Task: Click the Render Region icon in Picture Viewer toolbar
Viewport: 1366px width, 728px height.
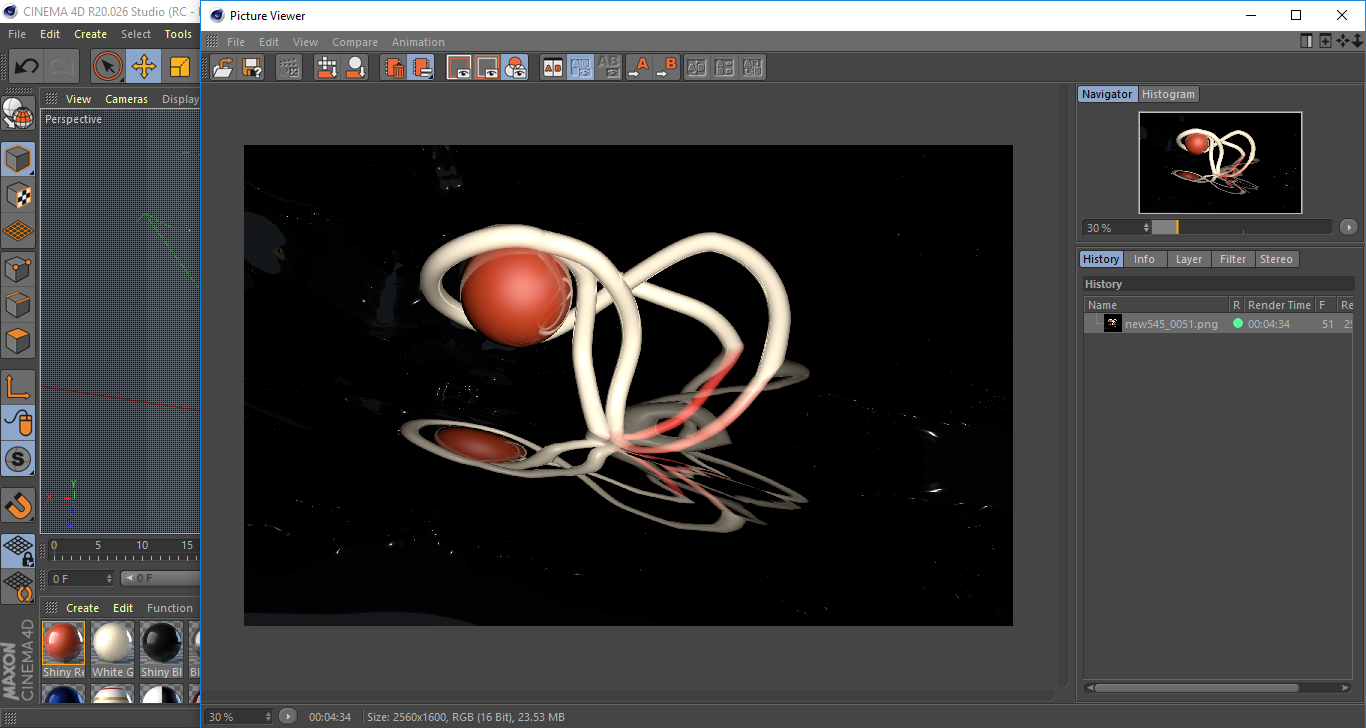Action: (x=327, y=67)
